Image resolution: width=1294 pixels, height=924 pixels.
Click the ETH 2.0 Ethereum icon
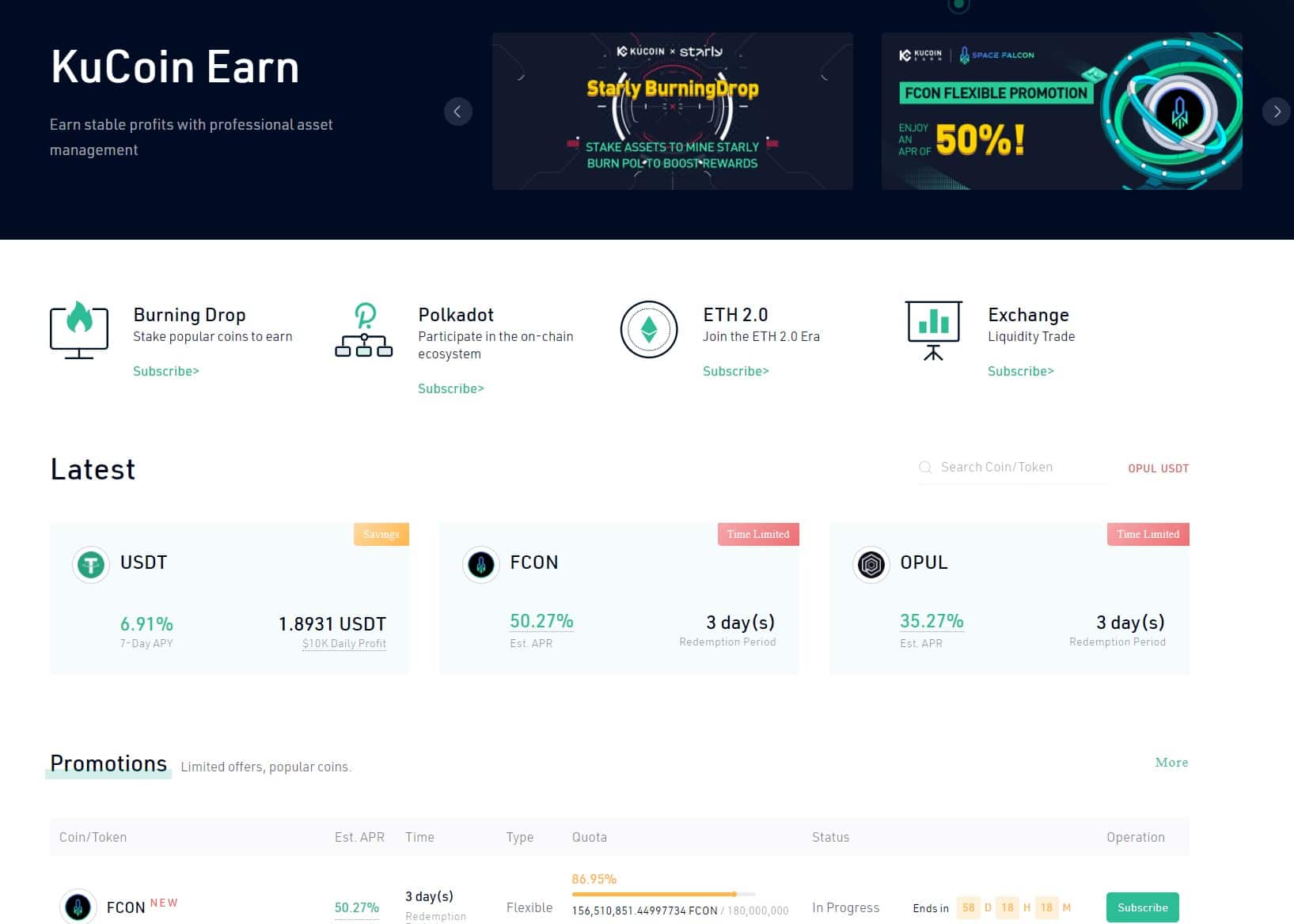pos(649,330)
